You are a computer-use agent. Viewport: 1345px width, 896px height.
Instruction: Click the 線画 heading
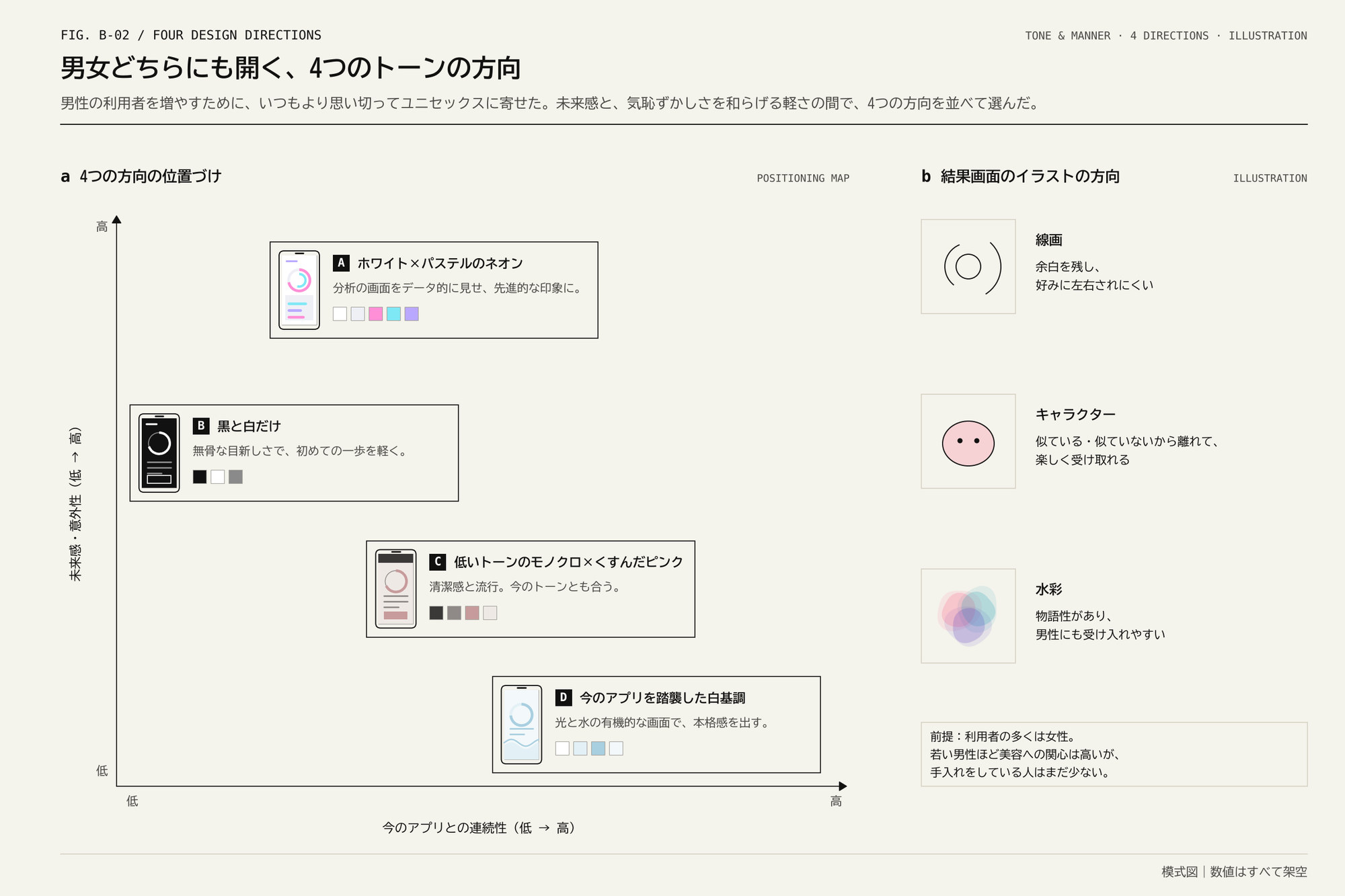click(x=1048, y=240)
